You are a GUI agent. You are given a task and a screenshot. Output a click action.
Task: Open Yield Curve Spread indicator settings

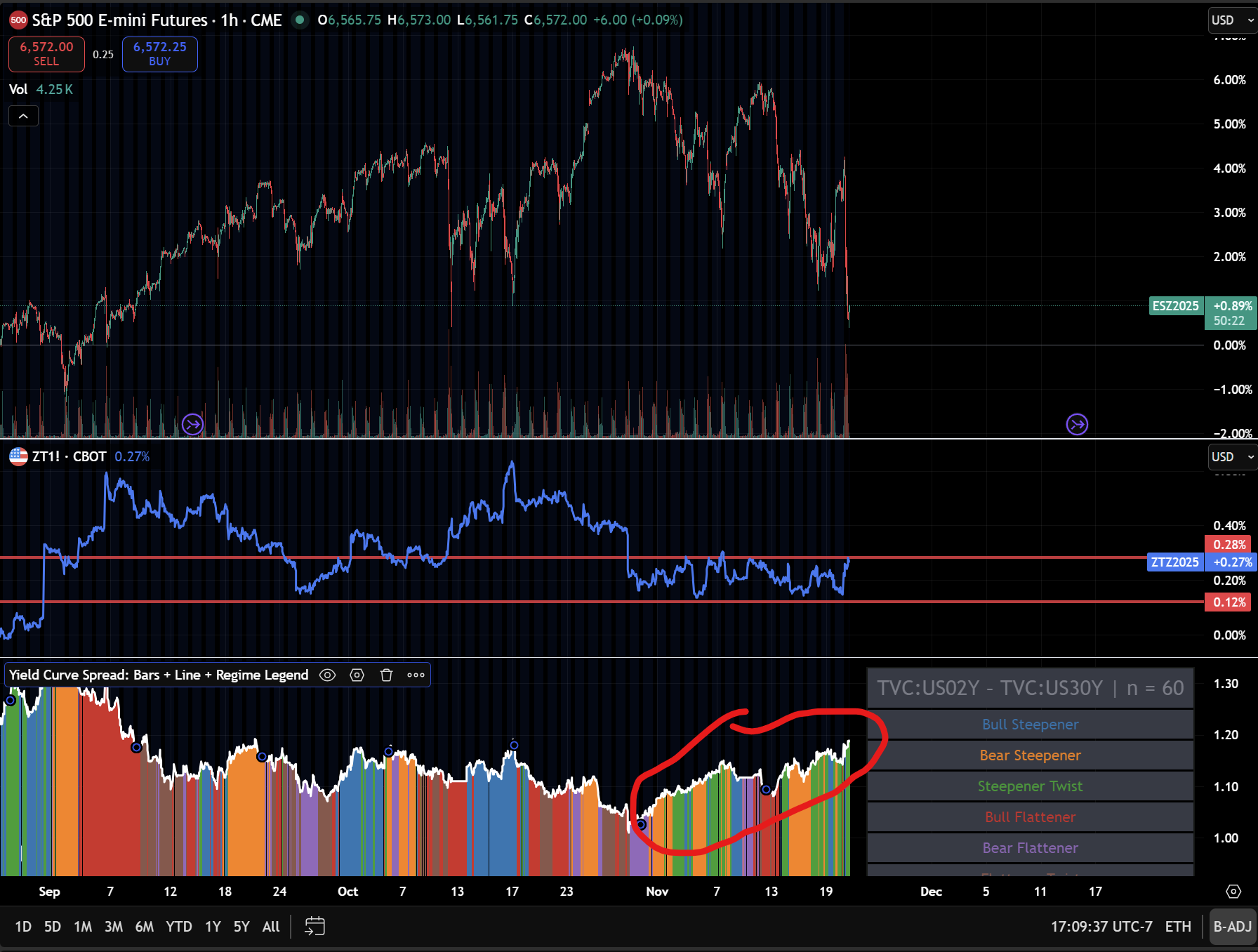tap(357, 675)
